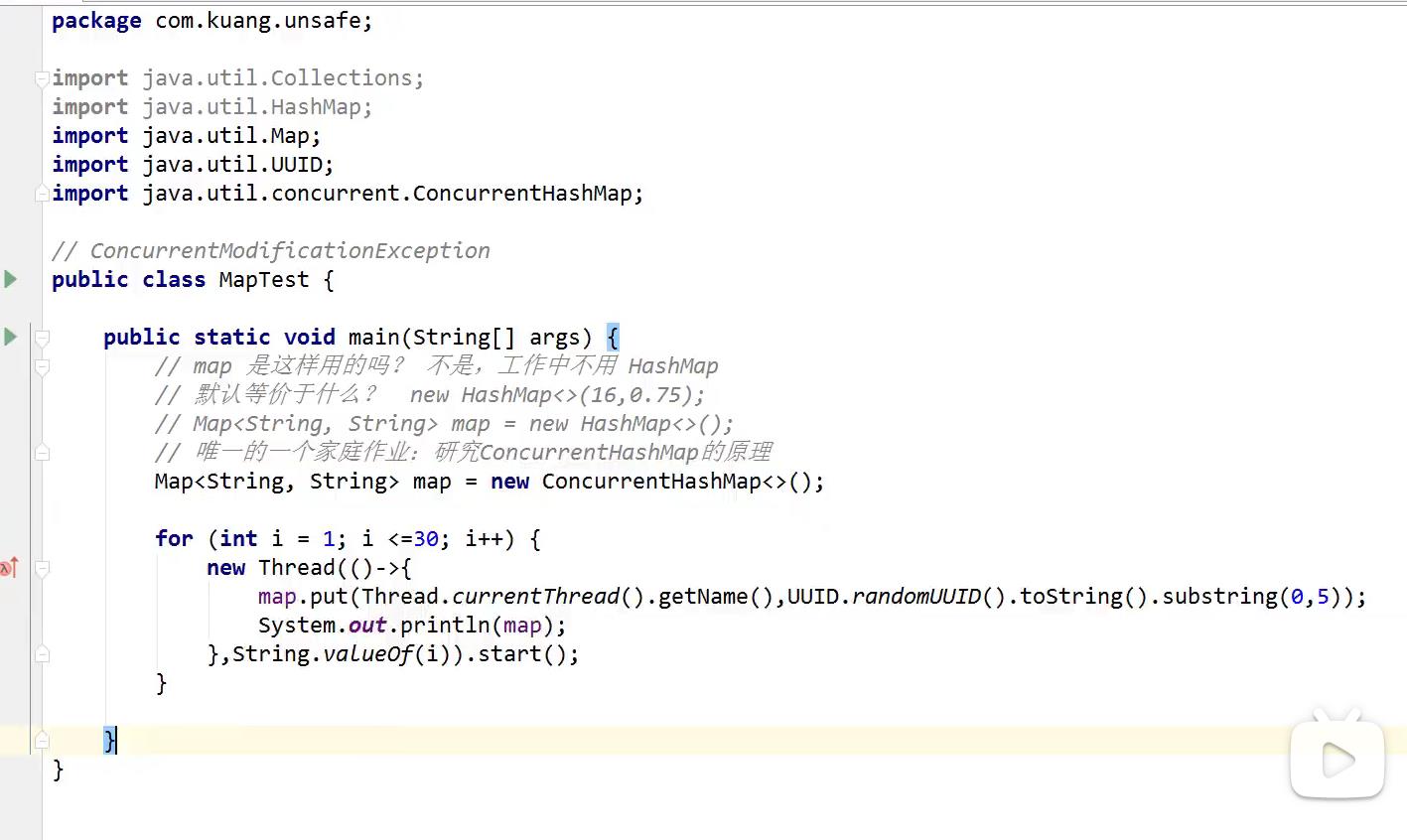Click the java.util.Map import text
Screen dimensions: 1407x840
225,136
